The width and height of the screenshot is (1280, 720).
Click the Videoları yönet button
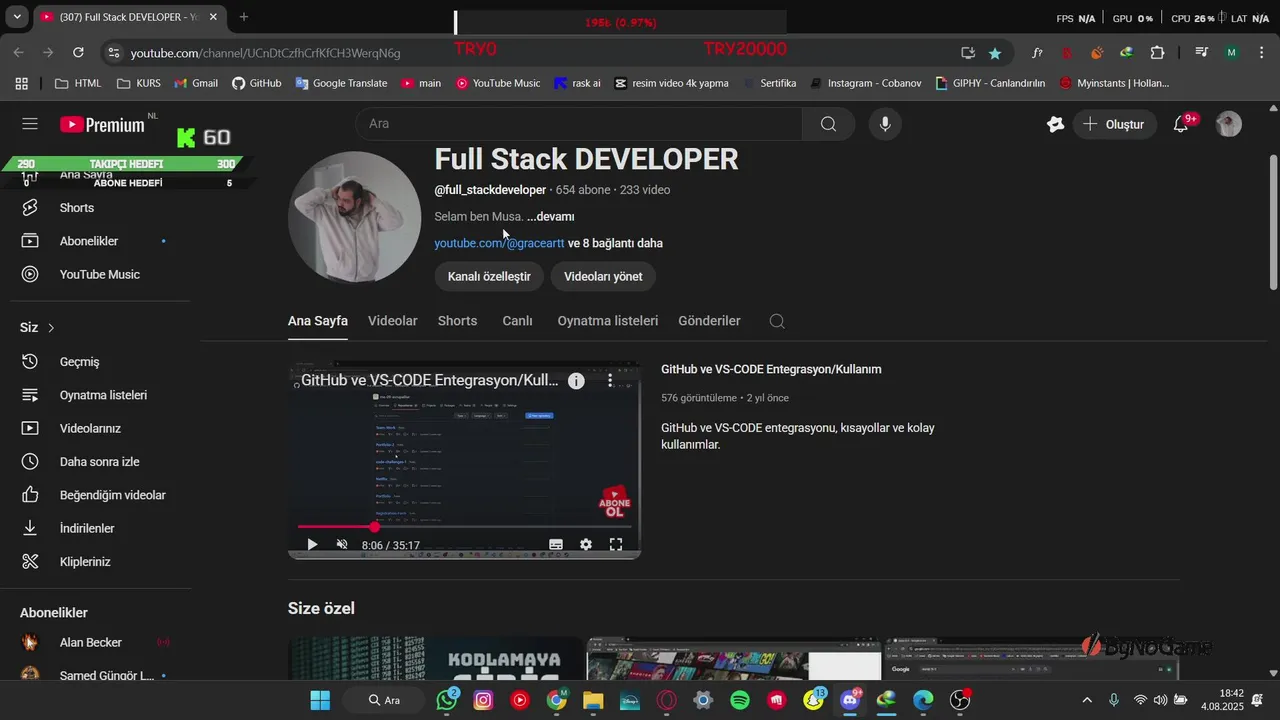[603, 276]
